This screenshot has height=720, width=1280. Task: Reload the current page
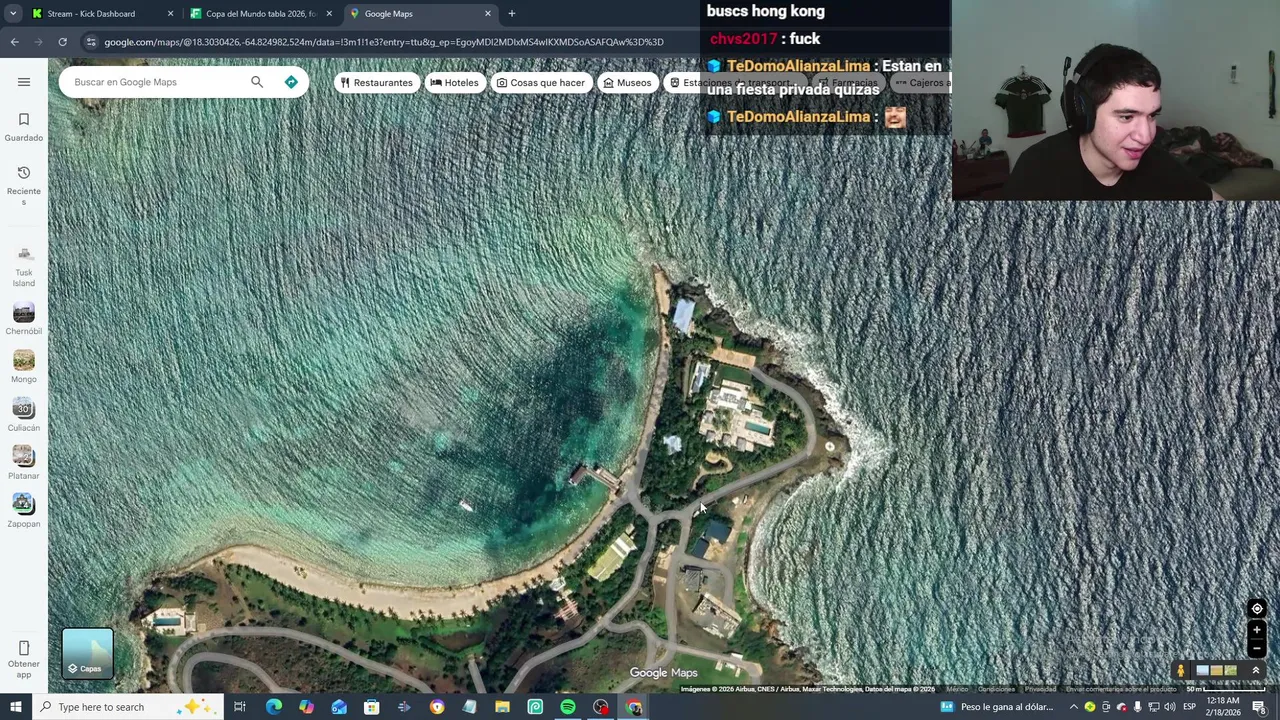[x=62, y=42]
